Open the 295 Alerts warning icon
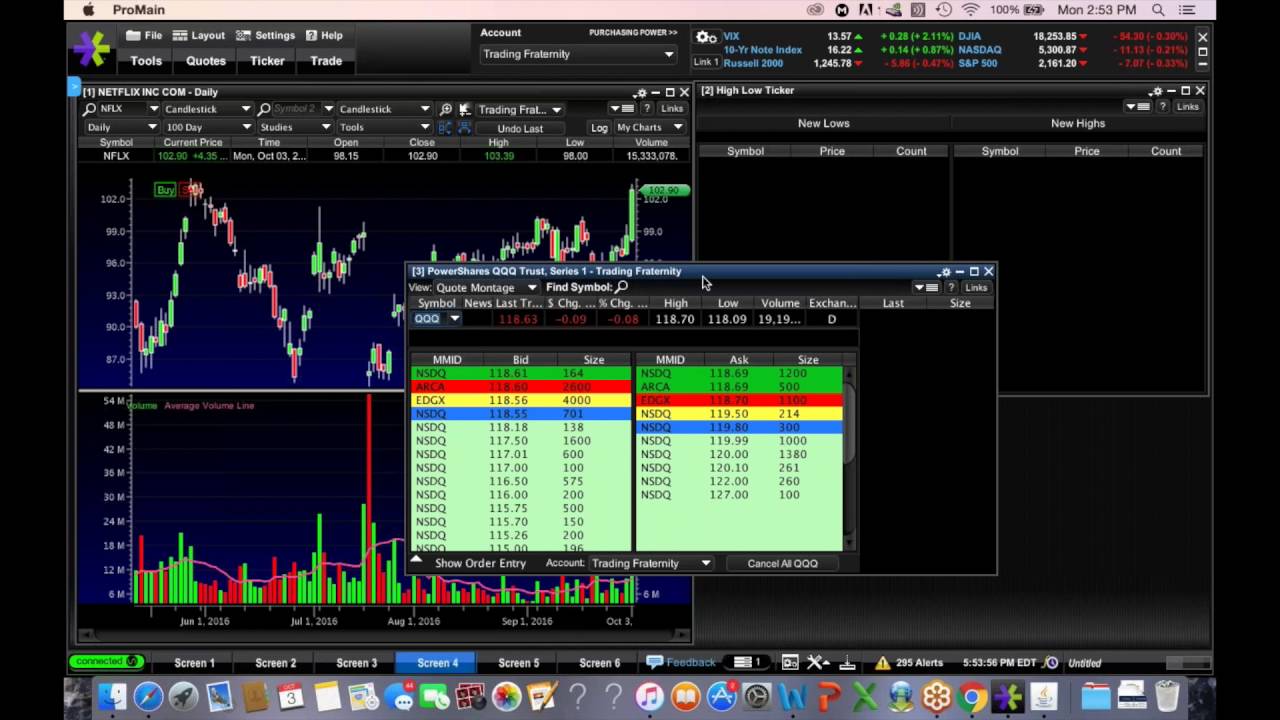1280x720 pixels. 882,663
